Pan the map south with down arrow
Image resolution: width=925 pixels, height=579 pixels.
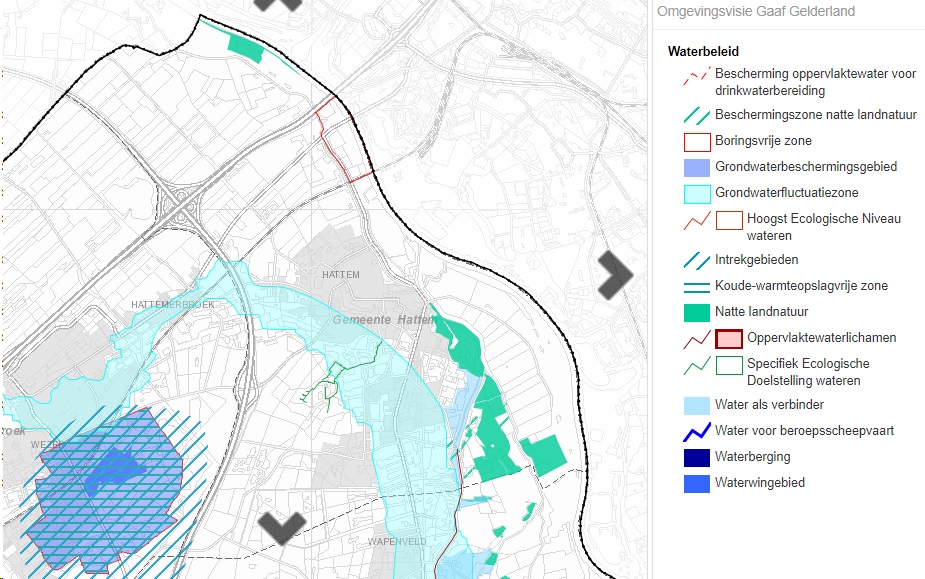click(282, 528)
